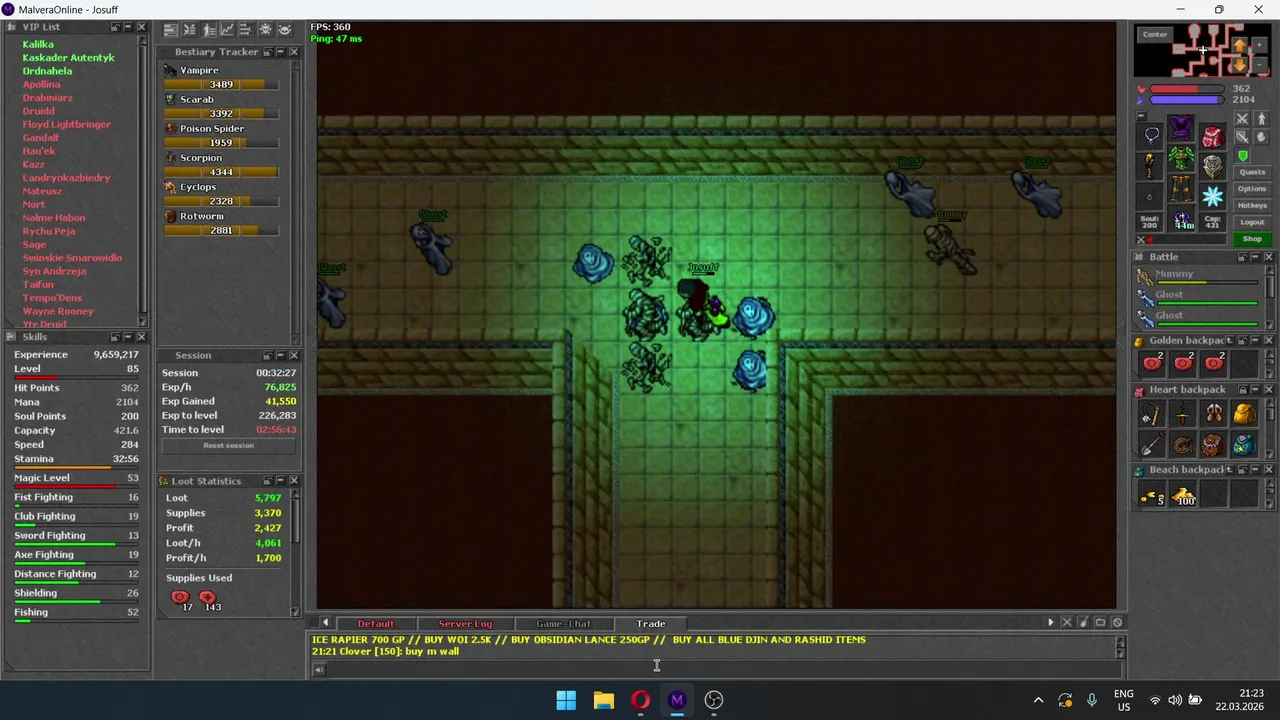Pick the rope in Heart backpack
The height and width of the screenshot is (720, 1280).
pyautogui.click(x=1182, y=443)
